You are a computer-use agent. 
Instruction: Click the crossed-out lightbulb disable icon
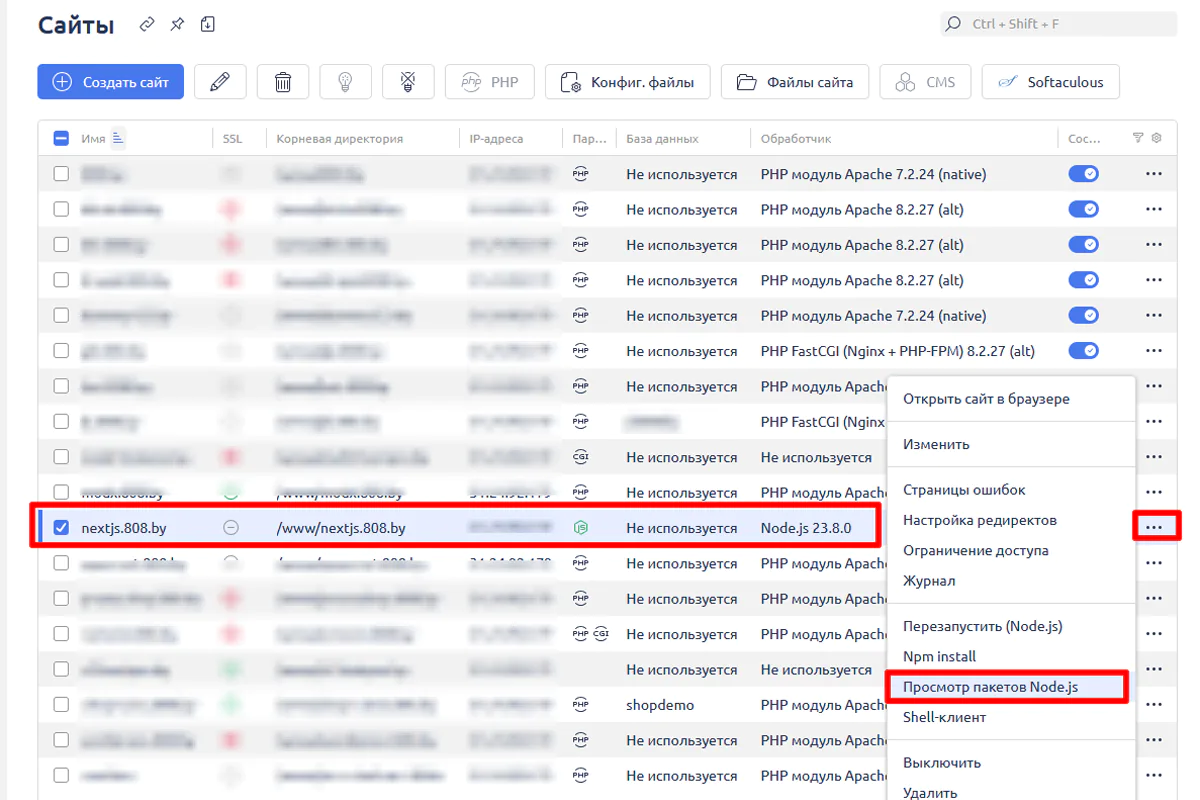(408, 82)
